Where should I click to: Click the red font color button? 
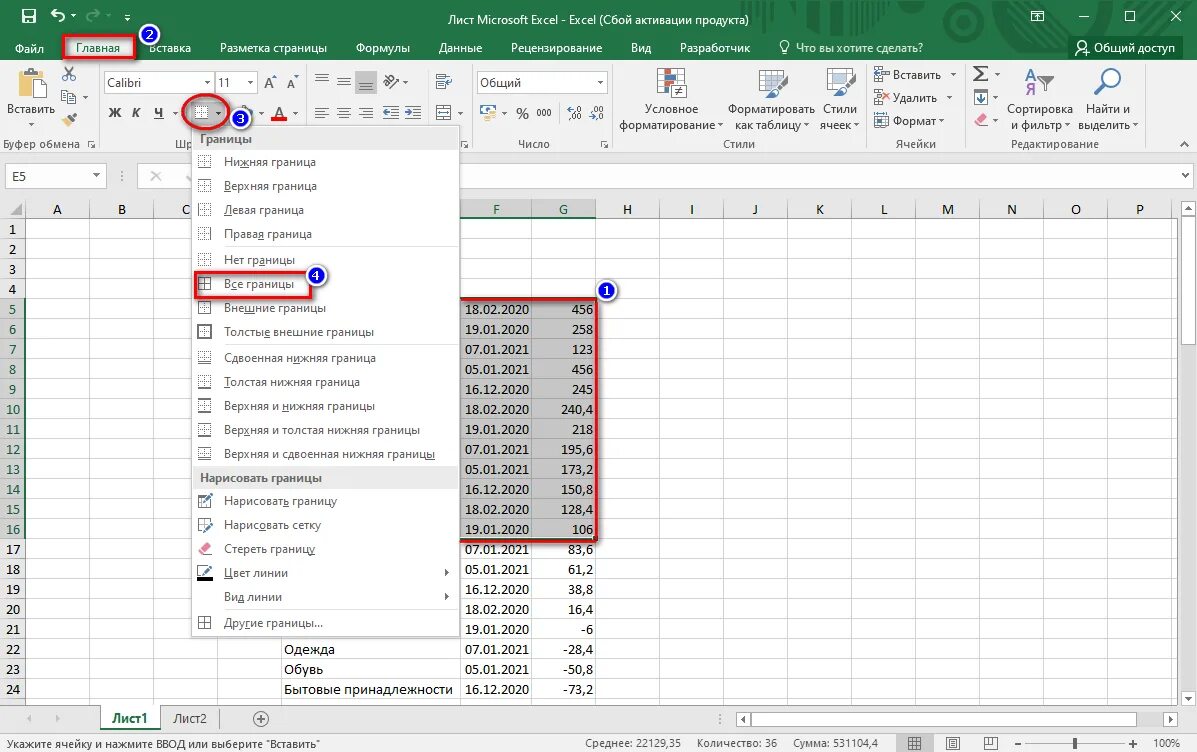(279, 113)
